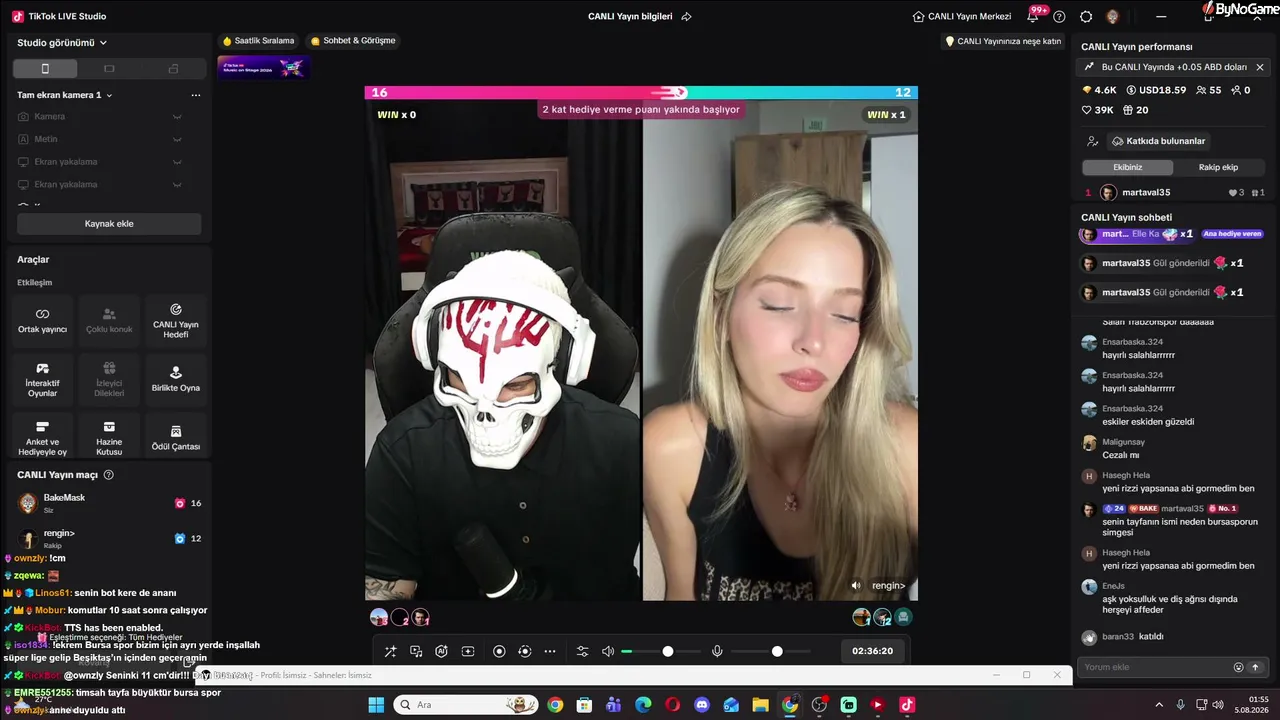The image size is (1280, 720).
Task: Switch to the Ekibiniz tab
Action: pos(1127,167)
